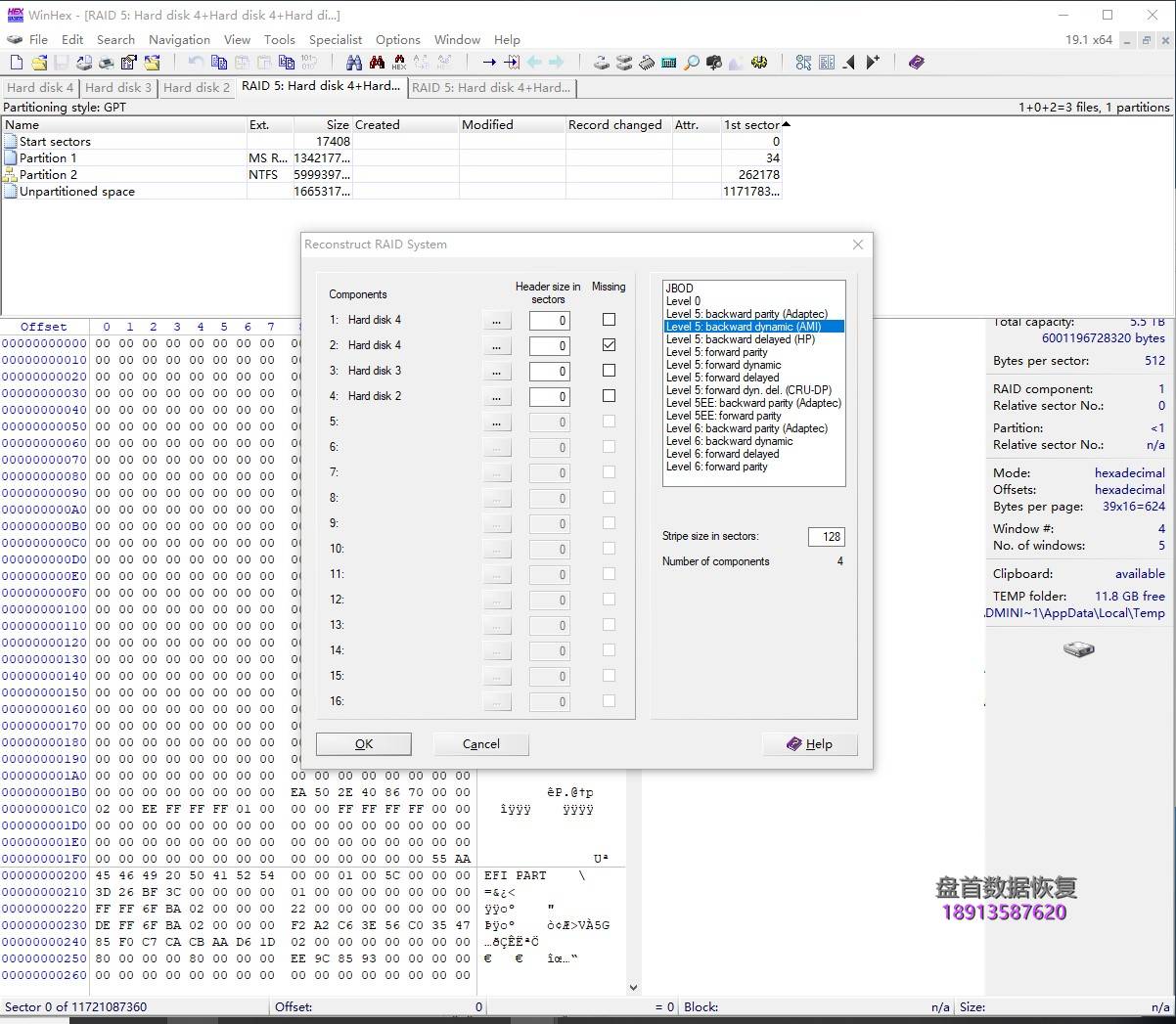This screenshot has height=1024, width=1176.
Task: Click the Open Disk toolbar icon
Action: click(x=601, y=62)
